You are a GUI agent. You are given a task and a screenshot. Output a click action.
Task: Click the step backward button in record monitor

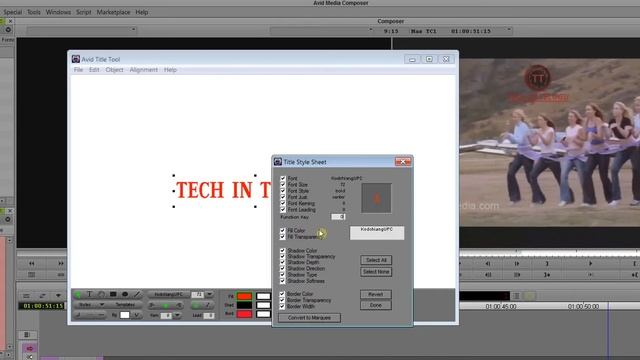[488, 264]
